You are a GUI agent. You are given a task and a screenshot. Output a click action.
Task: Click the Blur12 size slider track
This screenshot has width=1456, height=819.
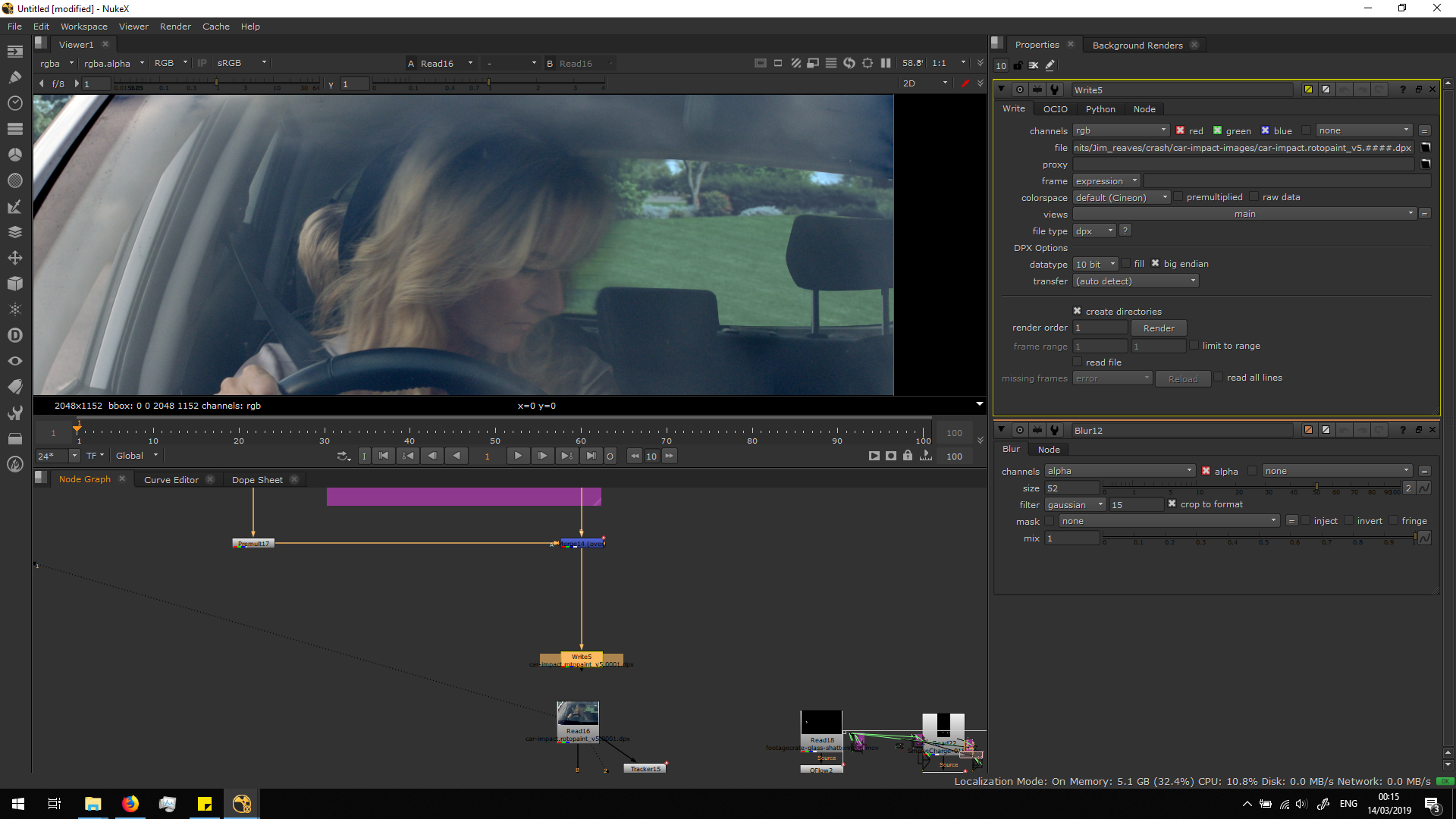pos(1251,486)
